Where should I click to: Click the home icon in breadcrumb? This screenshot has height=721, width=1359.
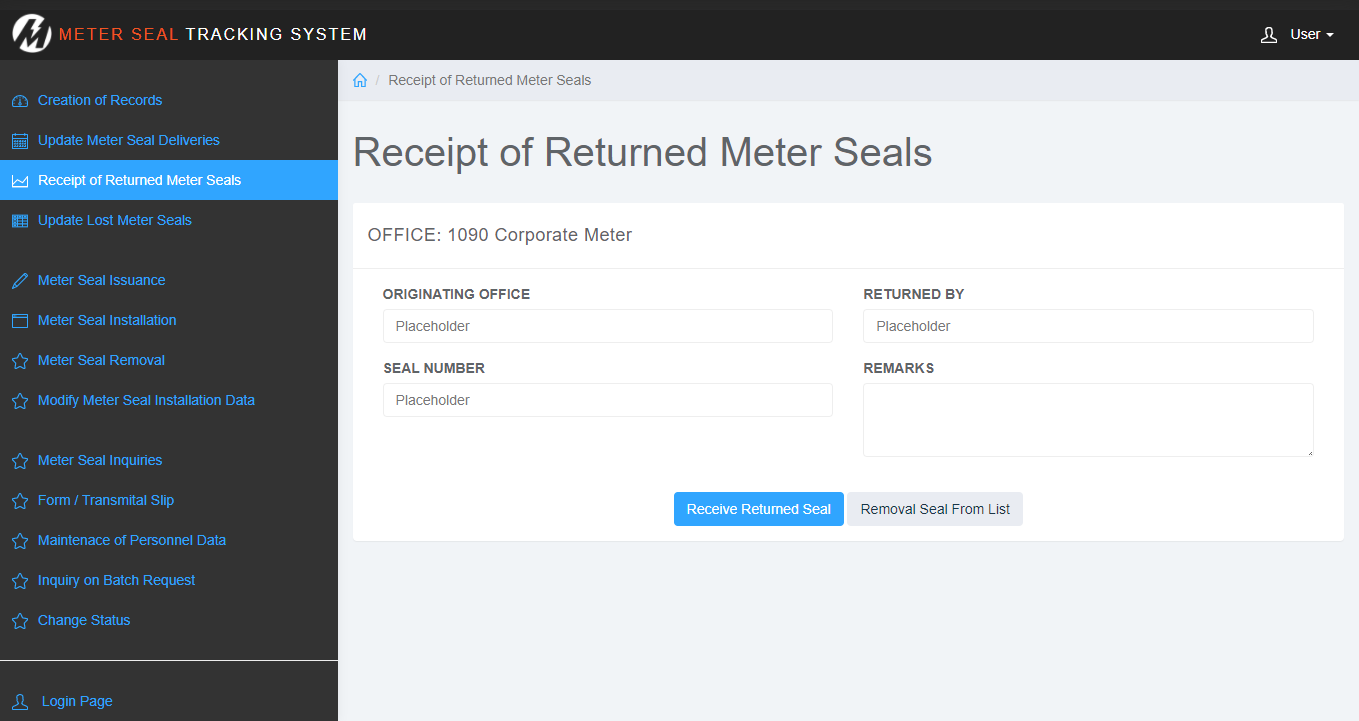(360, 81)
